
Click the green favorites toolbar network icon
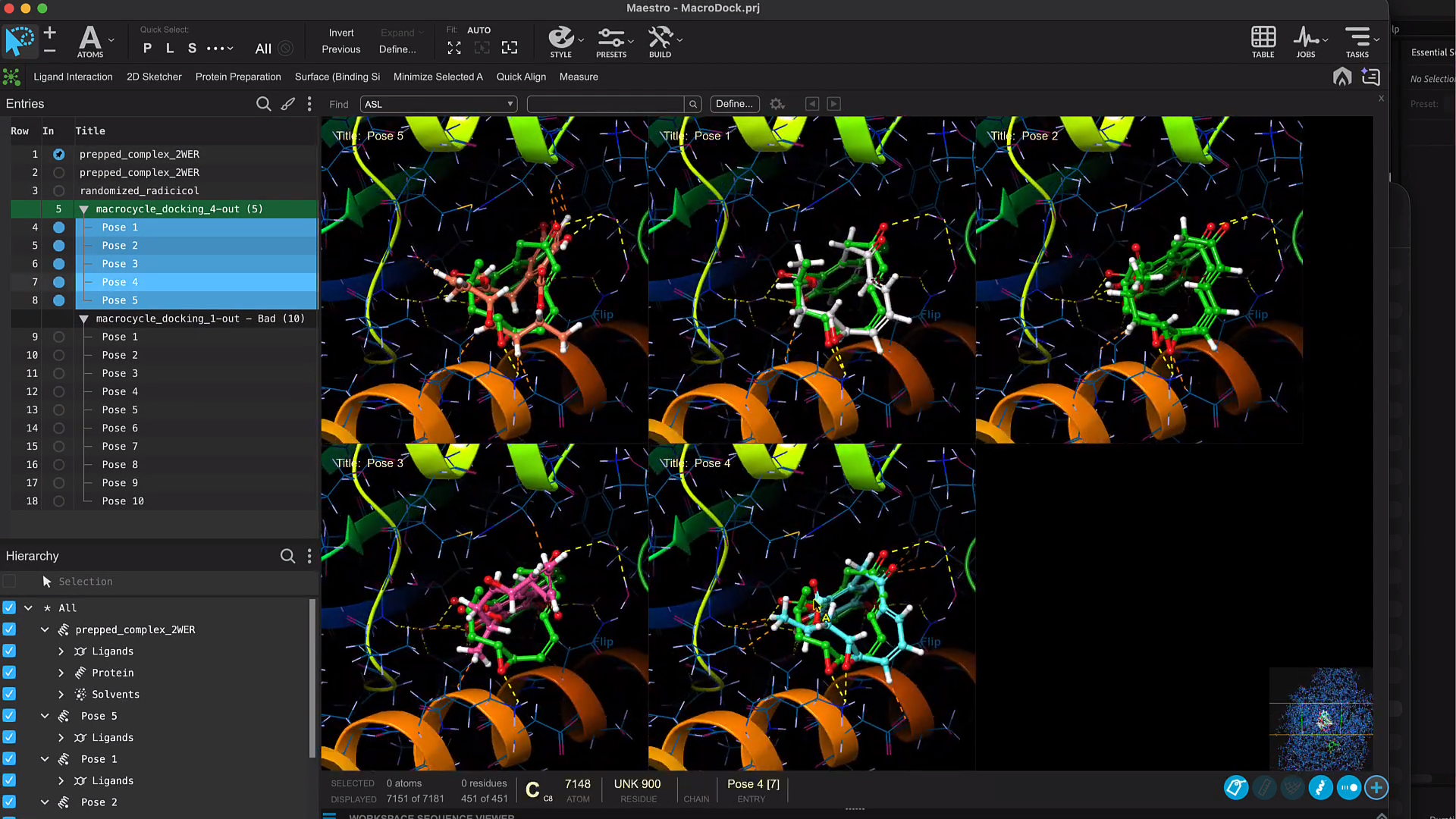[x=11, y=77]
